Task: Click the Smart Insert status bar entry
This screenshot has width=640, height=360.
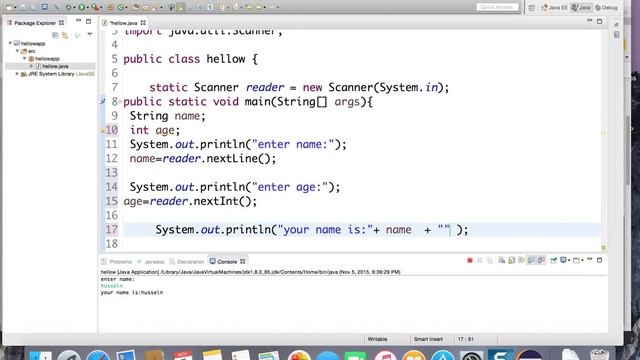Action: click(x=428, y=339)
